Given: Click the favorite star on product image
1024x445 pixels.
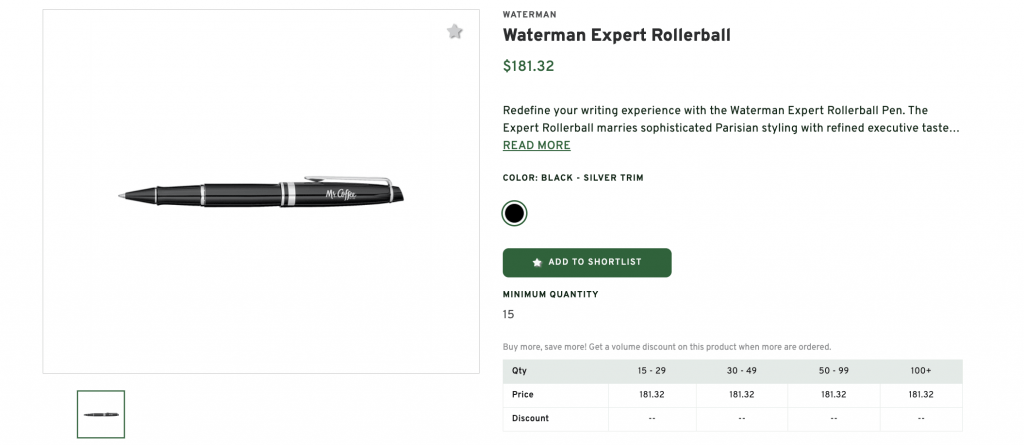Looking at the screenshot, I should 455,32.
